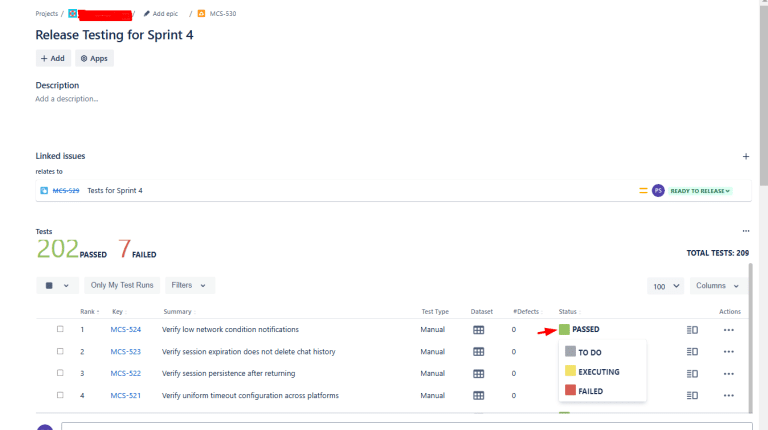Click 'Verify session persistence after returning' summary

[228, 373]
